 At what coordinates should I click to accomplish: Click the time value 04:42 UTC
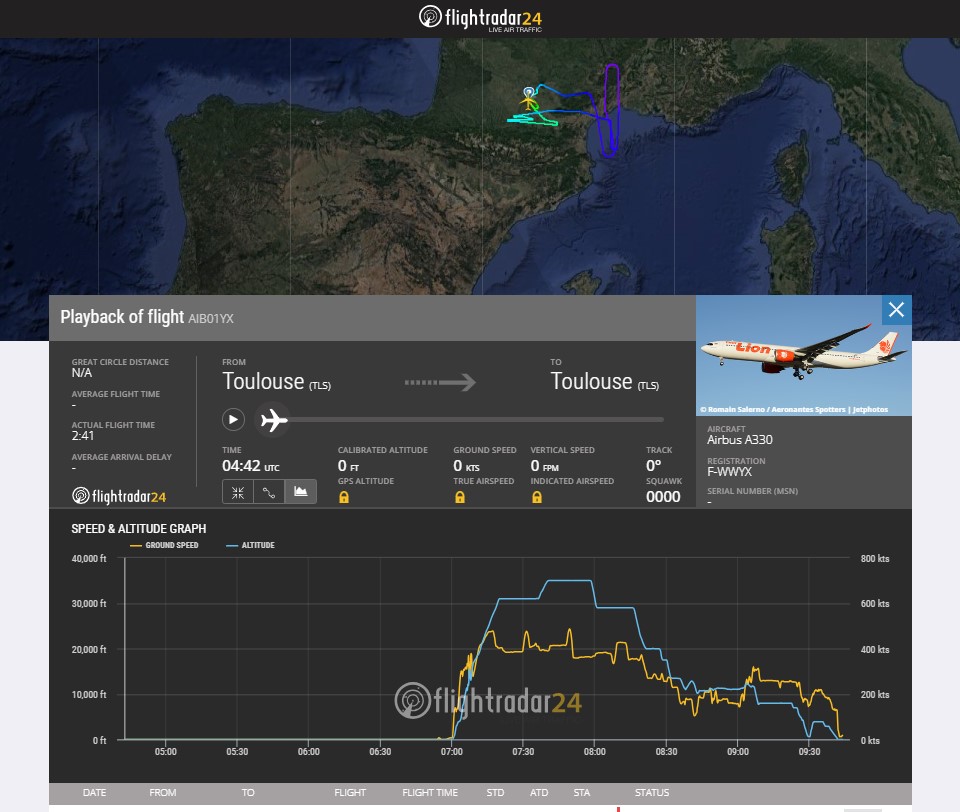click(250, 466)
